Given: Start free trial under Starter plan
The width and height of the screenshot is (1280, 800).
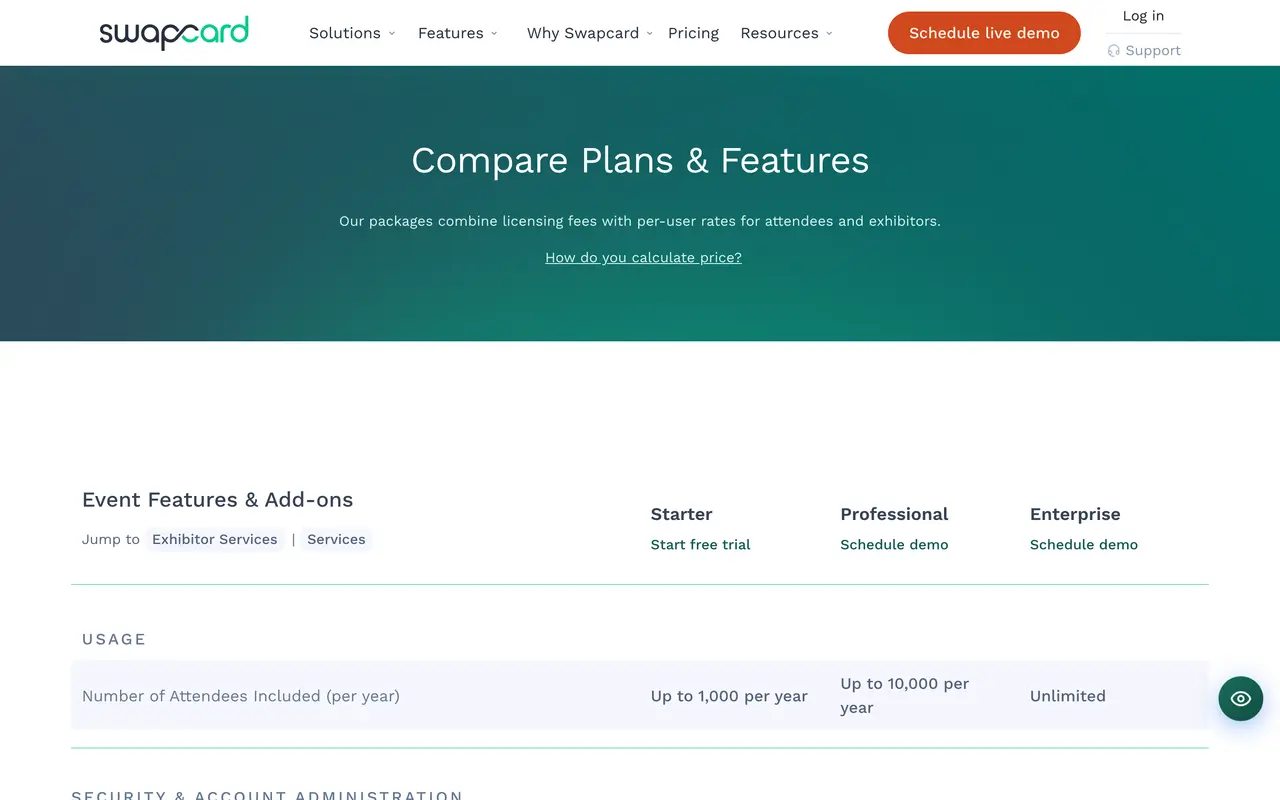Looking at the screenshot, I should [x=700, y=545].
